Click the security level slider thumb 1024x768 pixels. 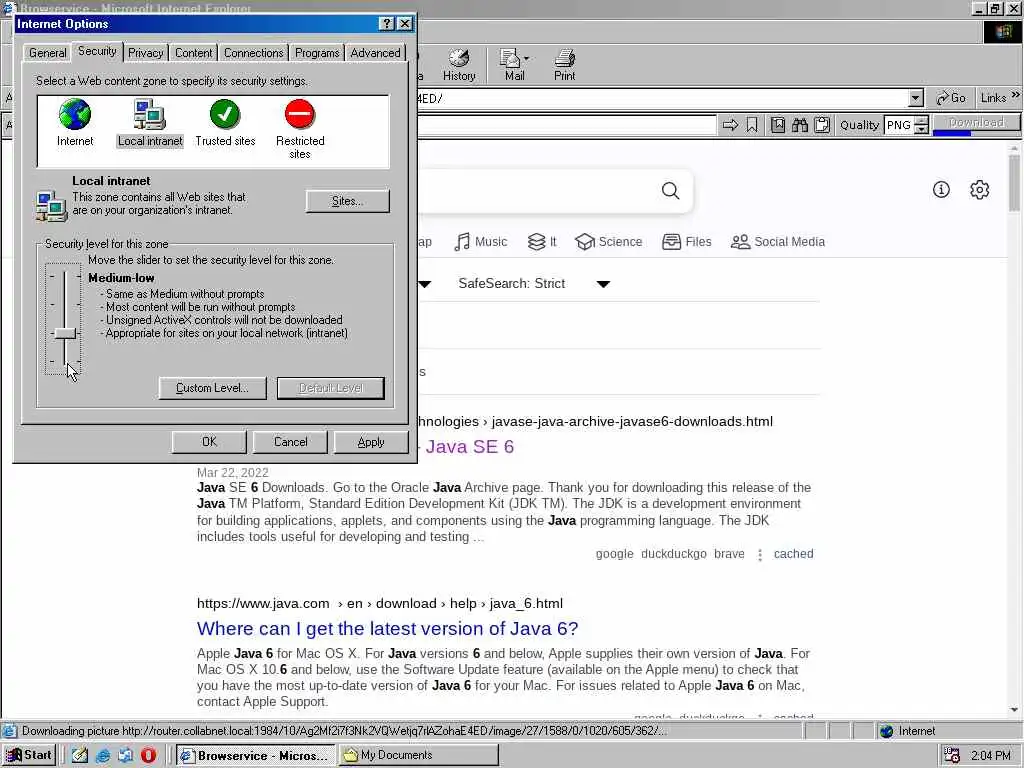click(65, 334)
